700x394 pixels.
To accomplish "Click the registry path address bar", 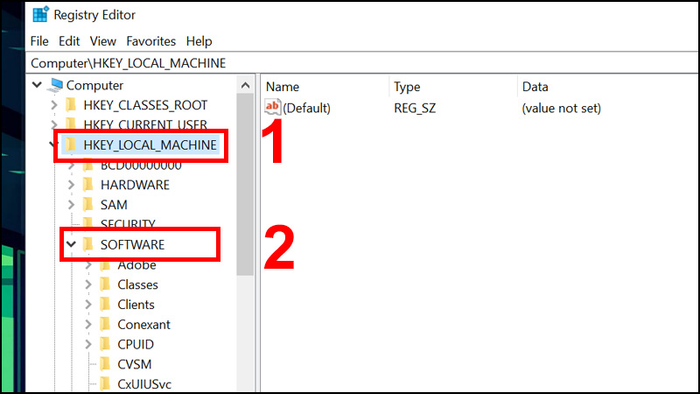I will click(362, 63).
